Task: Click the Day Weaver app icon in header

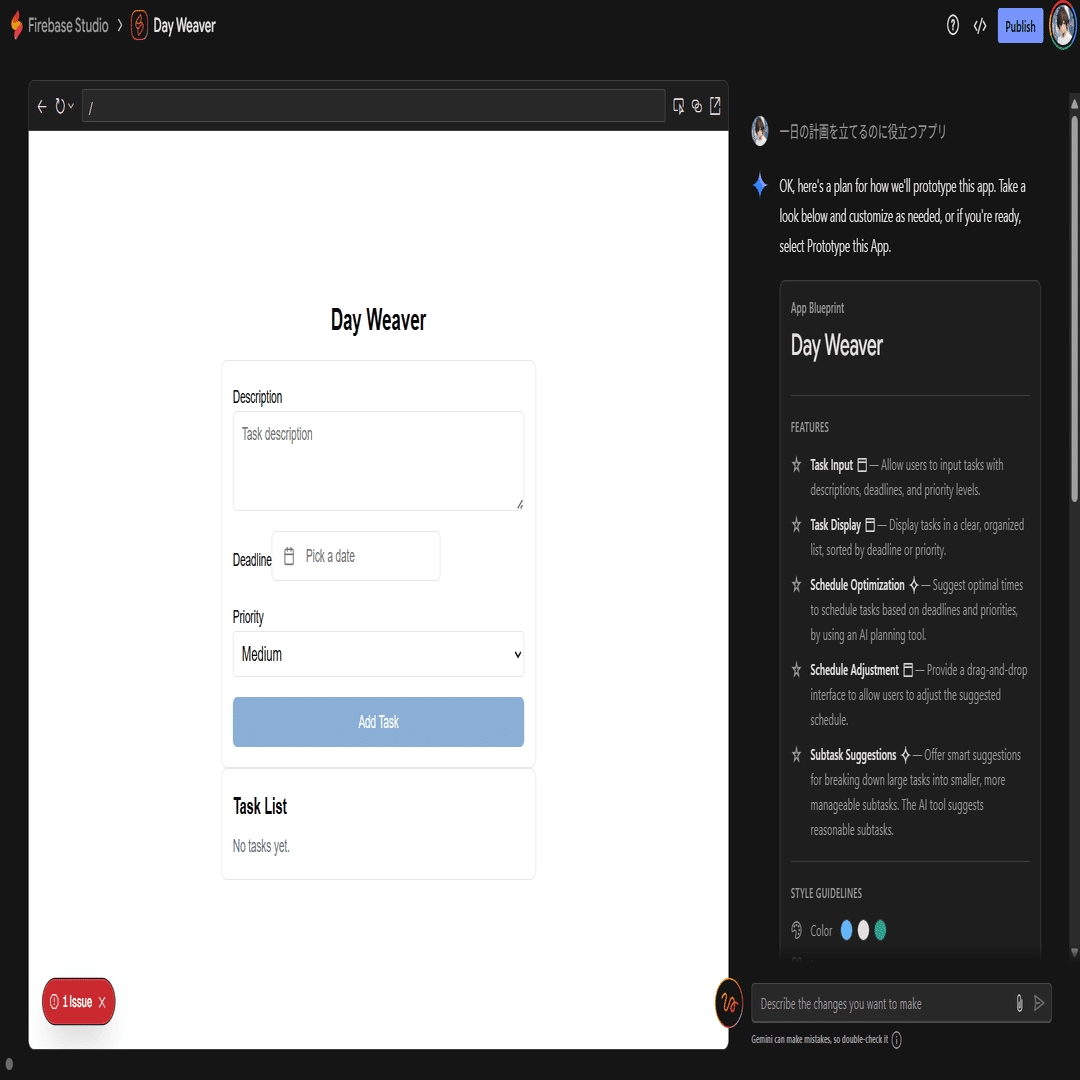Action: [139, 25]
